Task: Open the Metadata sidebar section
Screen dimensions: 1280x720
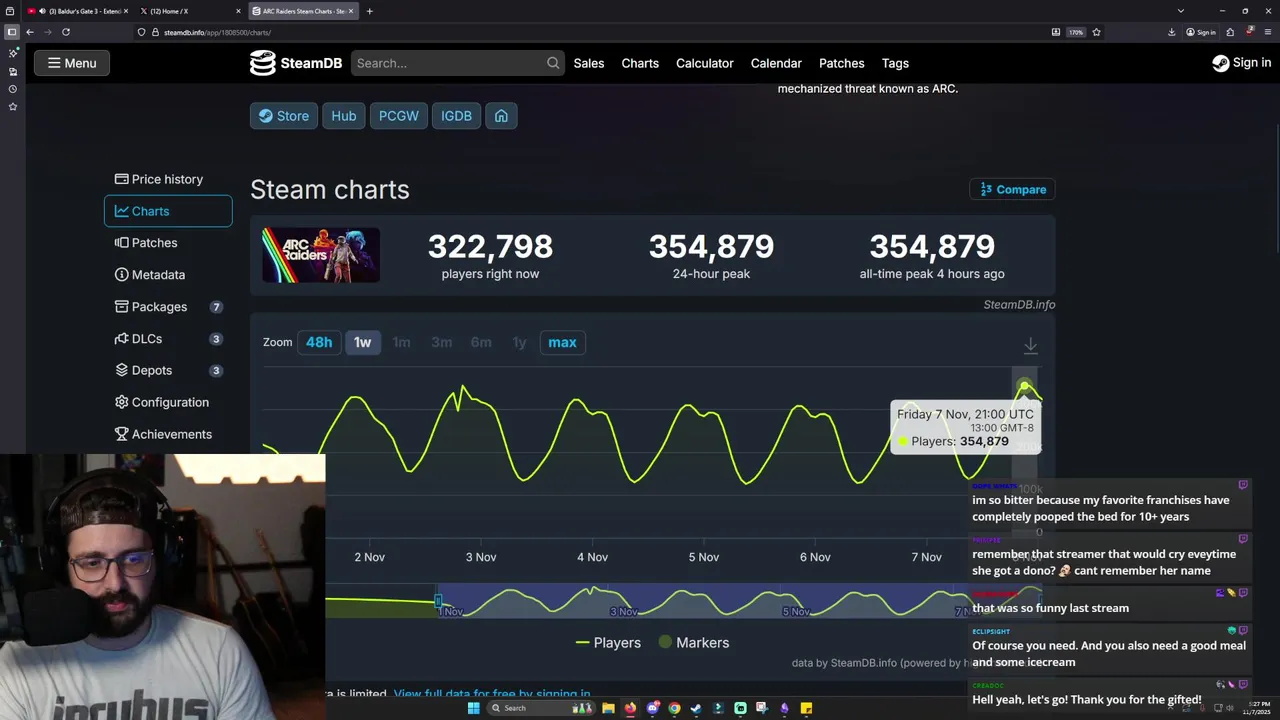Action: point(168,275)
